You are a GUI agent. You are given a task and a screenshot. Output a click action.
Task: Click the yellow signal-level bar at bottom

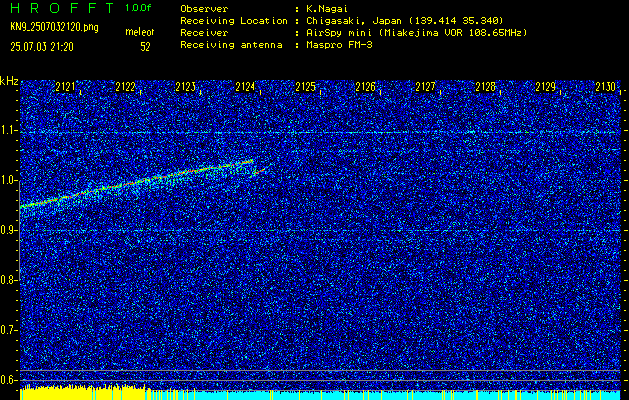84,392
